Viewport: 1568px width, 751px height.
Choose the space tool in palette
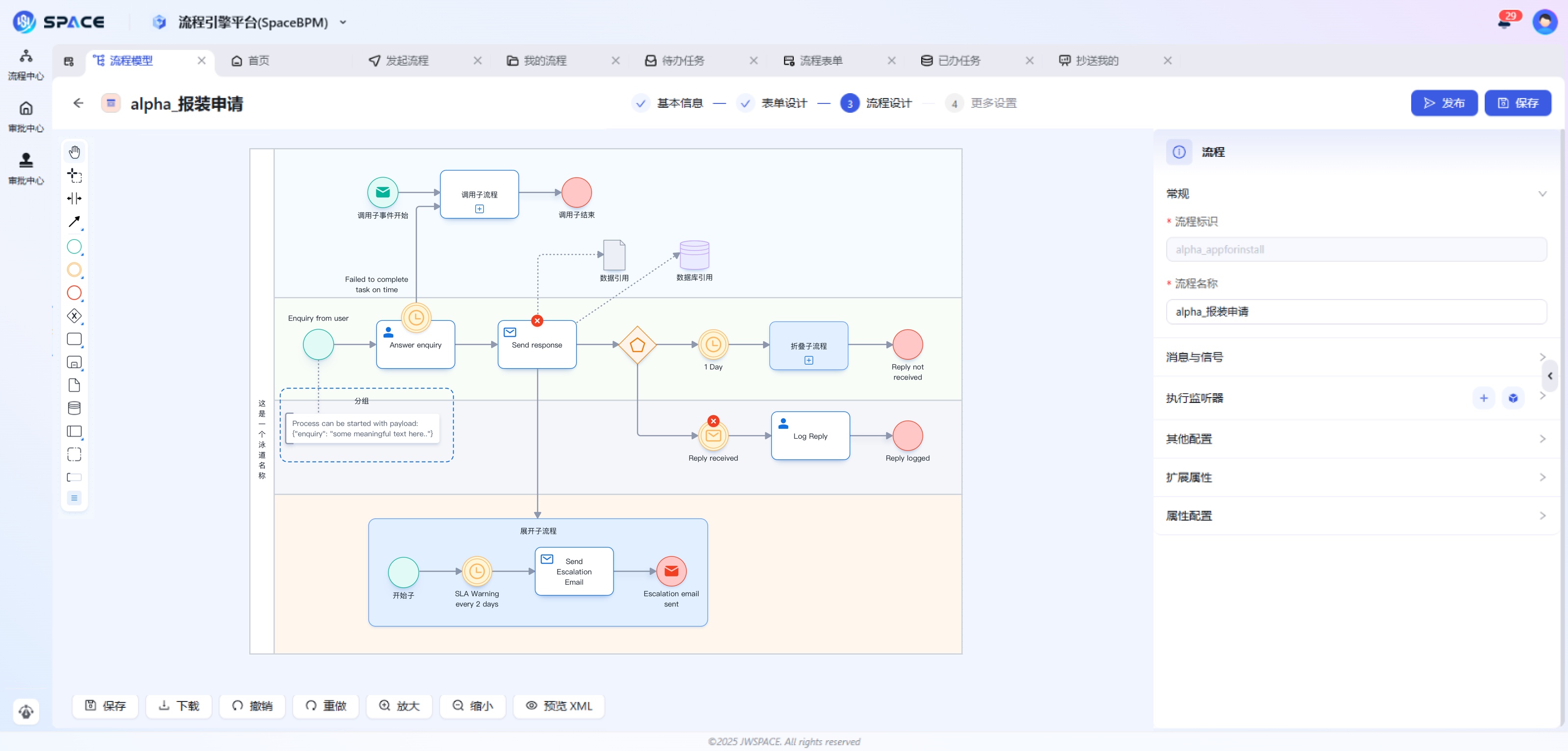pyautogui.click(x=74, y=199)
